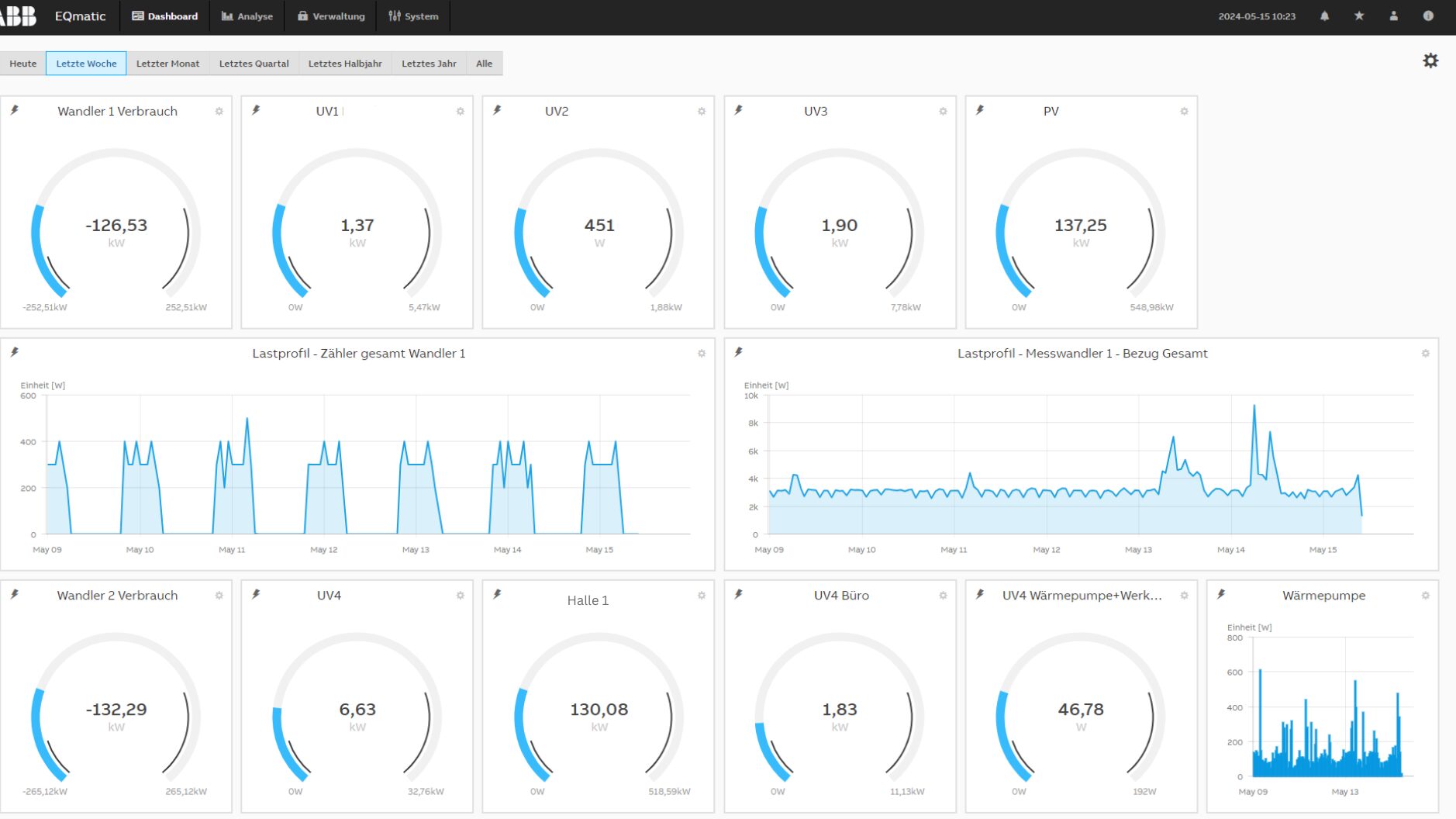1456x819 pixels.
Task: Open the Analyse menu
Action: (x=247, y=16)
